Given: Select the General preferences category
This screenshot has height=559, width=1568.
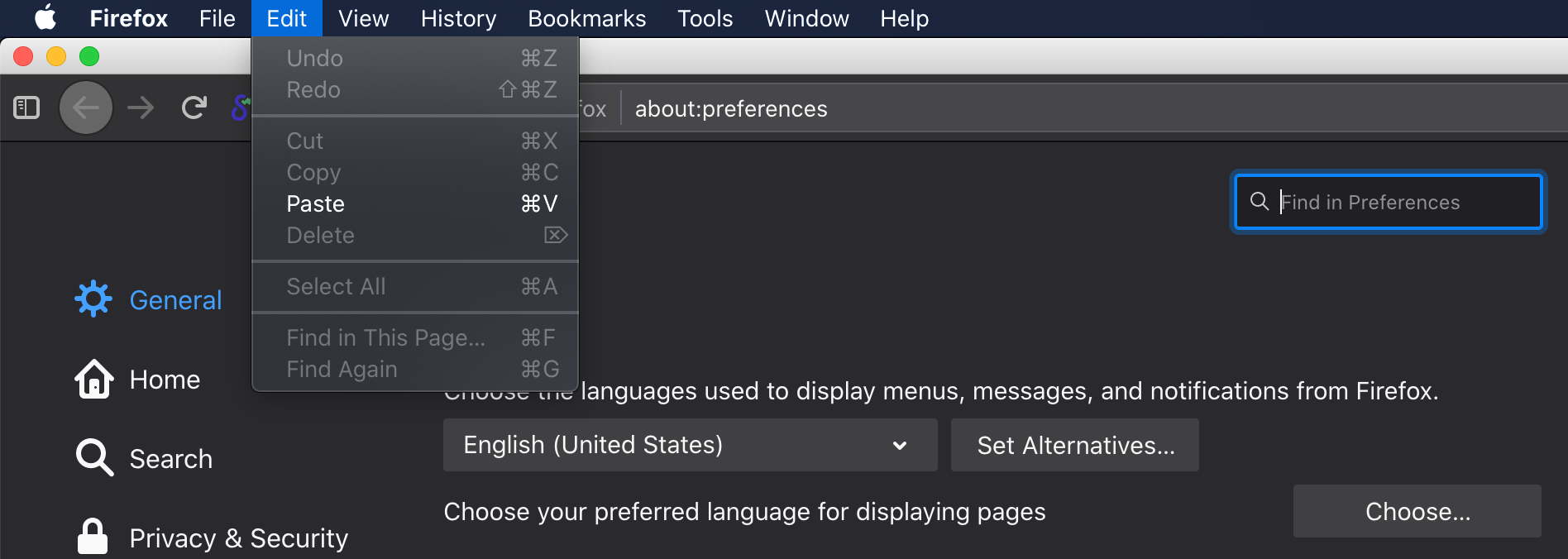Looking at the screenshot, I should (149, 299).
